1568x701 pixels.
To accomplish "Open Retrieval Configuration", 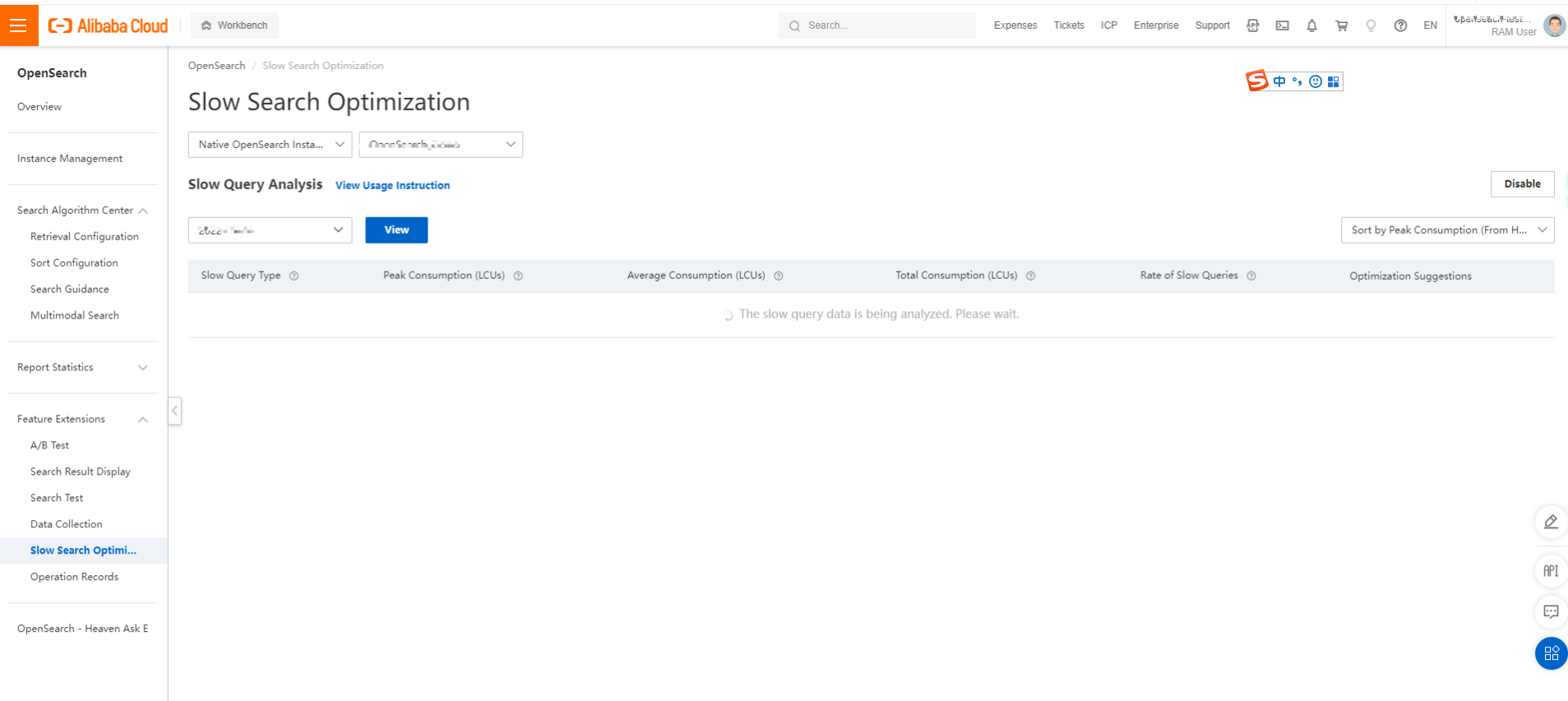I will [85, 237].
